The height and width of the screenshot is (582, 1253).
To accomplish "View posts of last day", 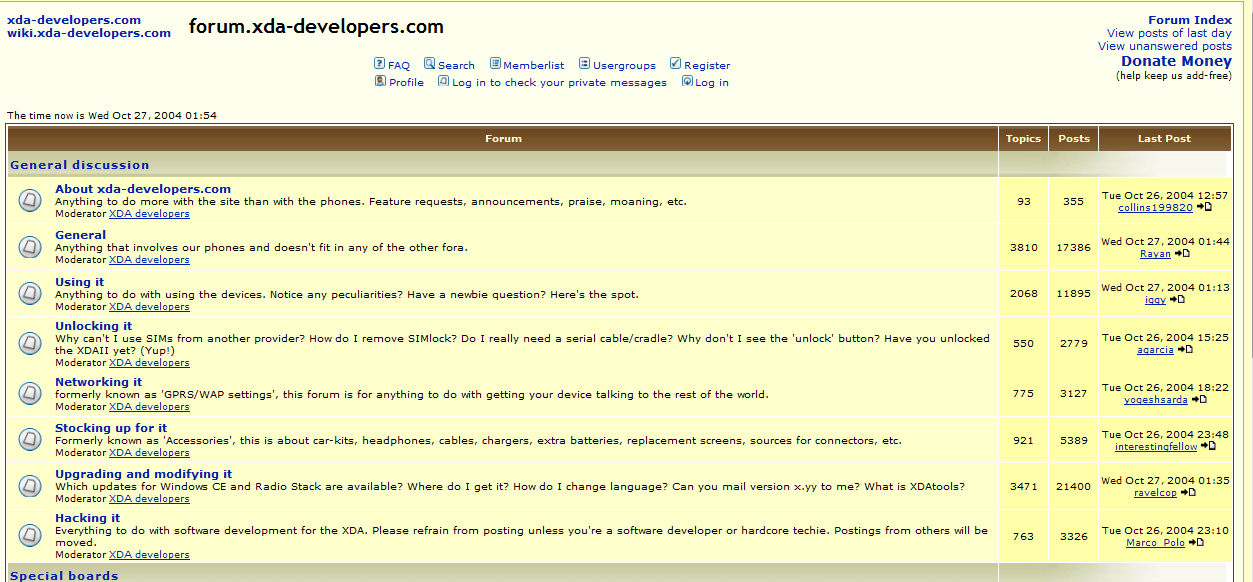I will pyautogui.click(x=1169, y=33).
